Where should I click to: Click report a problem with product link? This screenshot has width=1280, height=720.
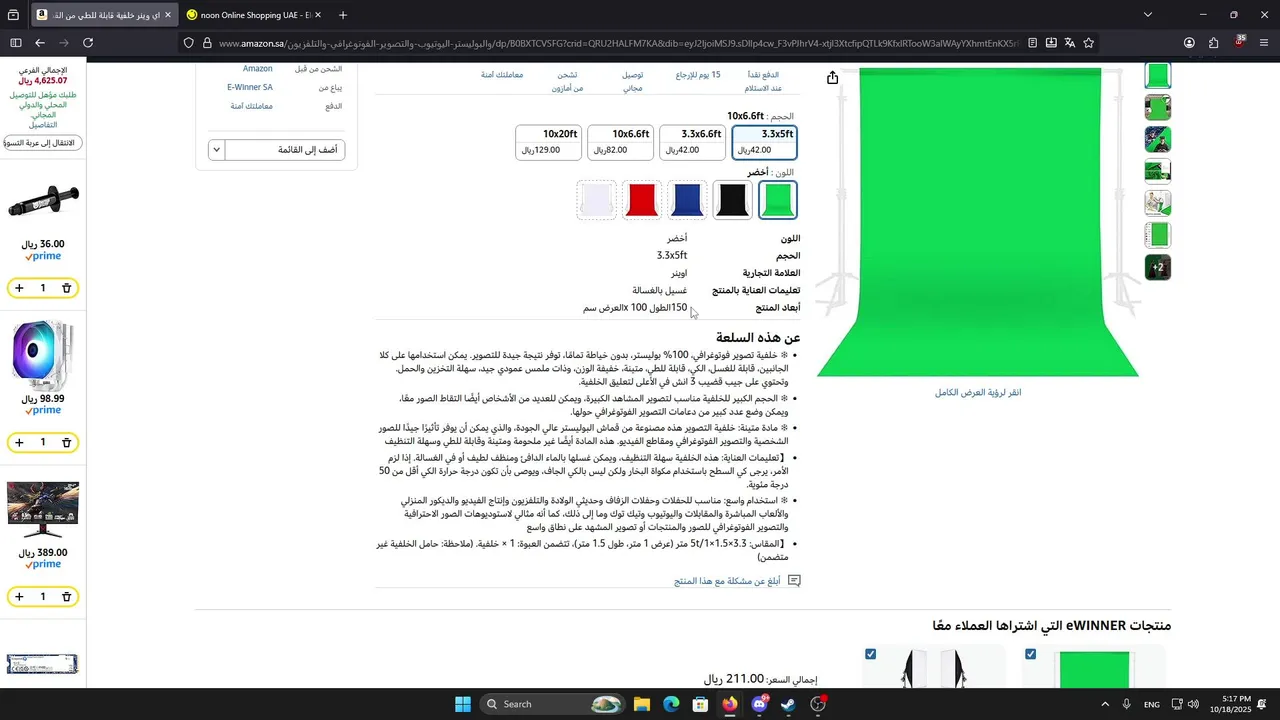click(x=727, y=581)
